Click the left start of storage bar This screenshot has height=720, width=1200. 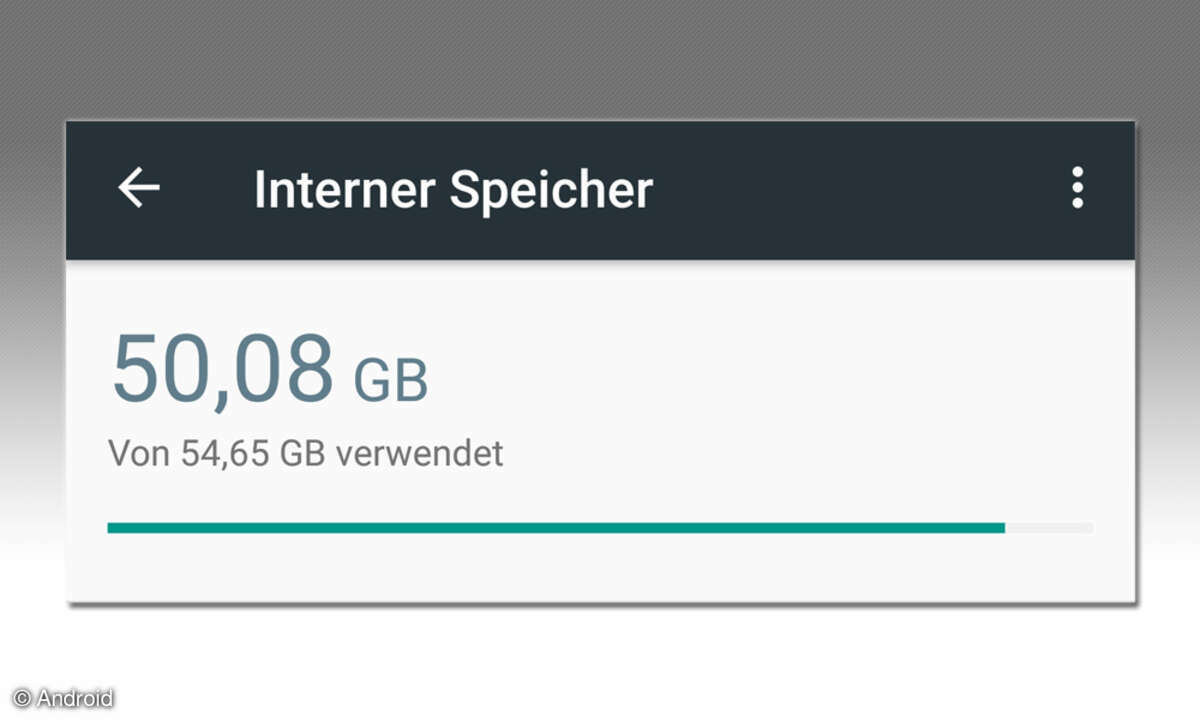coord(112,527)
